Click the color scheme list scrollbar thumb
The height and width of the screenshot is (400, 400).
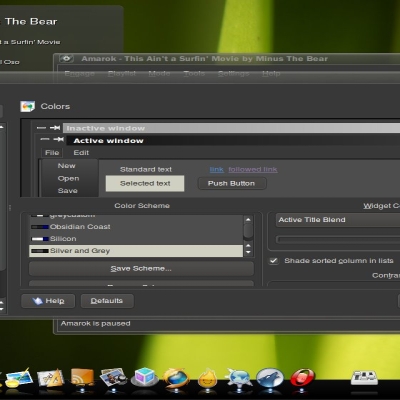(x=248, y=231)
